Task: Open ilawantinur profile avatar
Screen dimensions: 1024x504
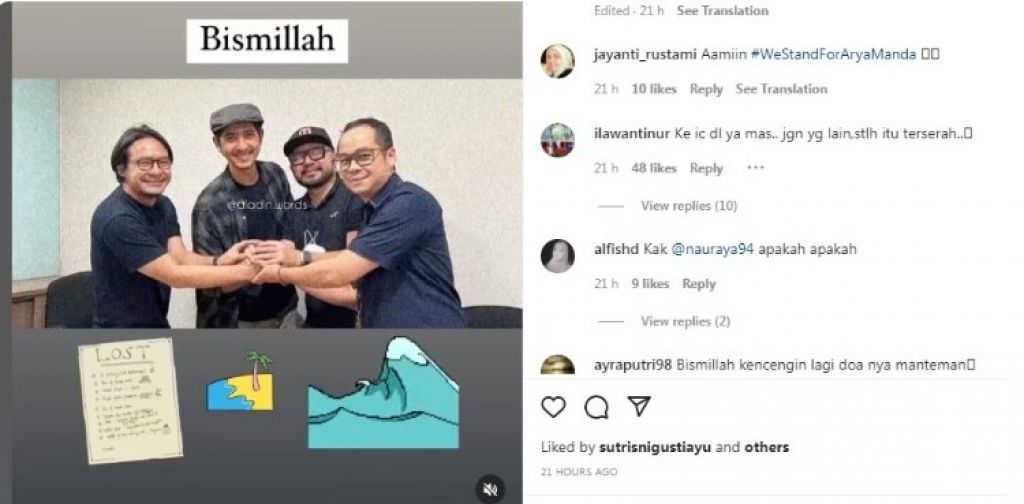Action: (x=558, y=140)
